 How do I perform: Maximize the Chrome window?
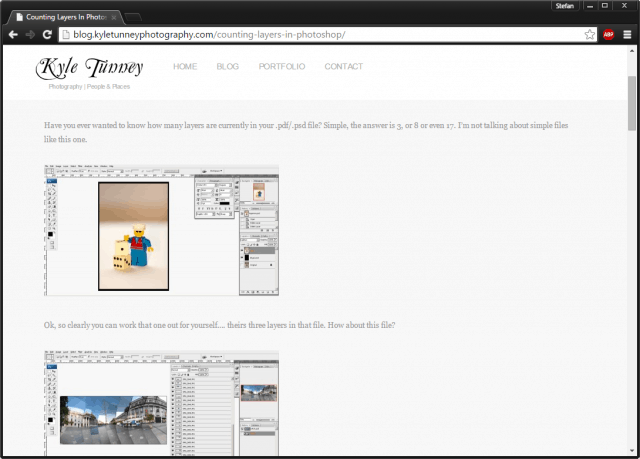click(x=604, y=6)
